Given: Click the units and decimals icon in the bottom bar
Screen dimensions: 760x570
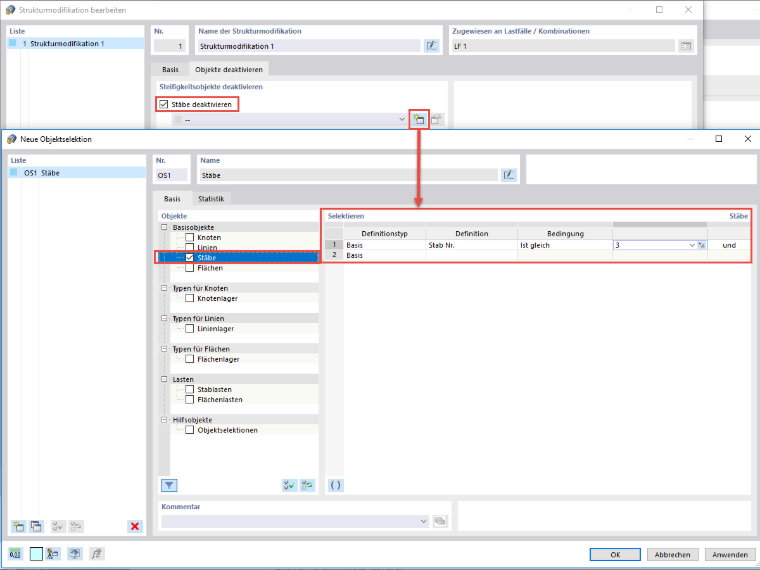Looking at the screenshot, I should pyautogui.click(x=16, y=554).
